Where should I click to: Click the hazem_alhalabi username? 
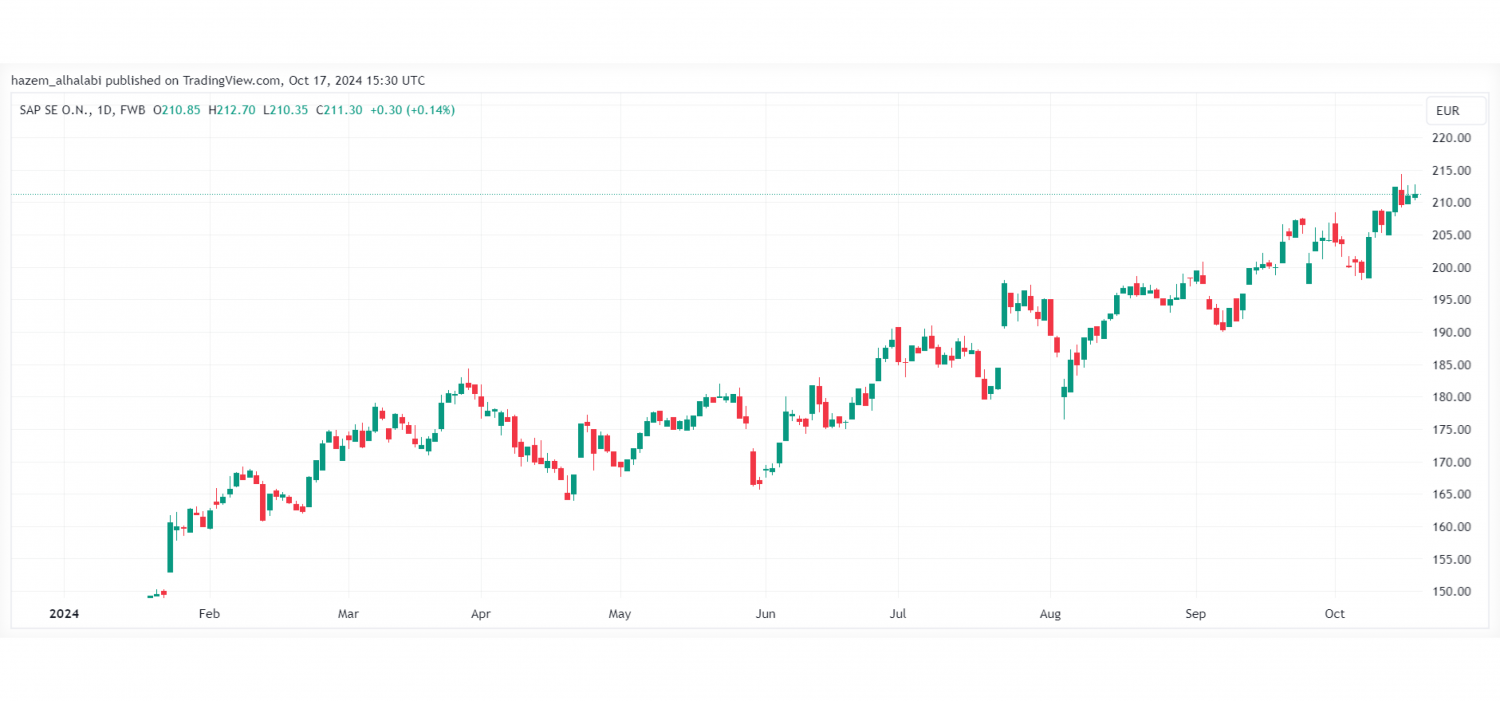[x=57, y=81]
